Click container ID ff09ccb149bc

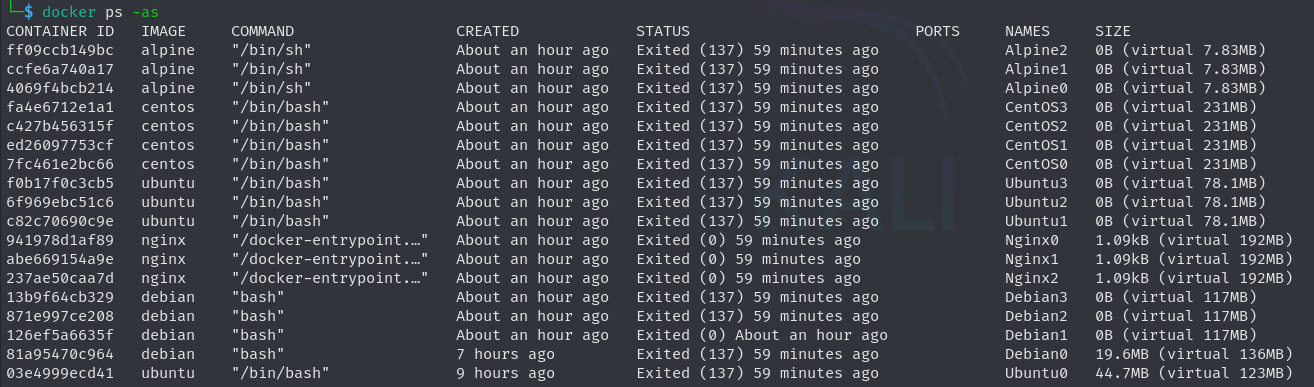60,50
